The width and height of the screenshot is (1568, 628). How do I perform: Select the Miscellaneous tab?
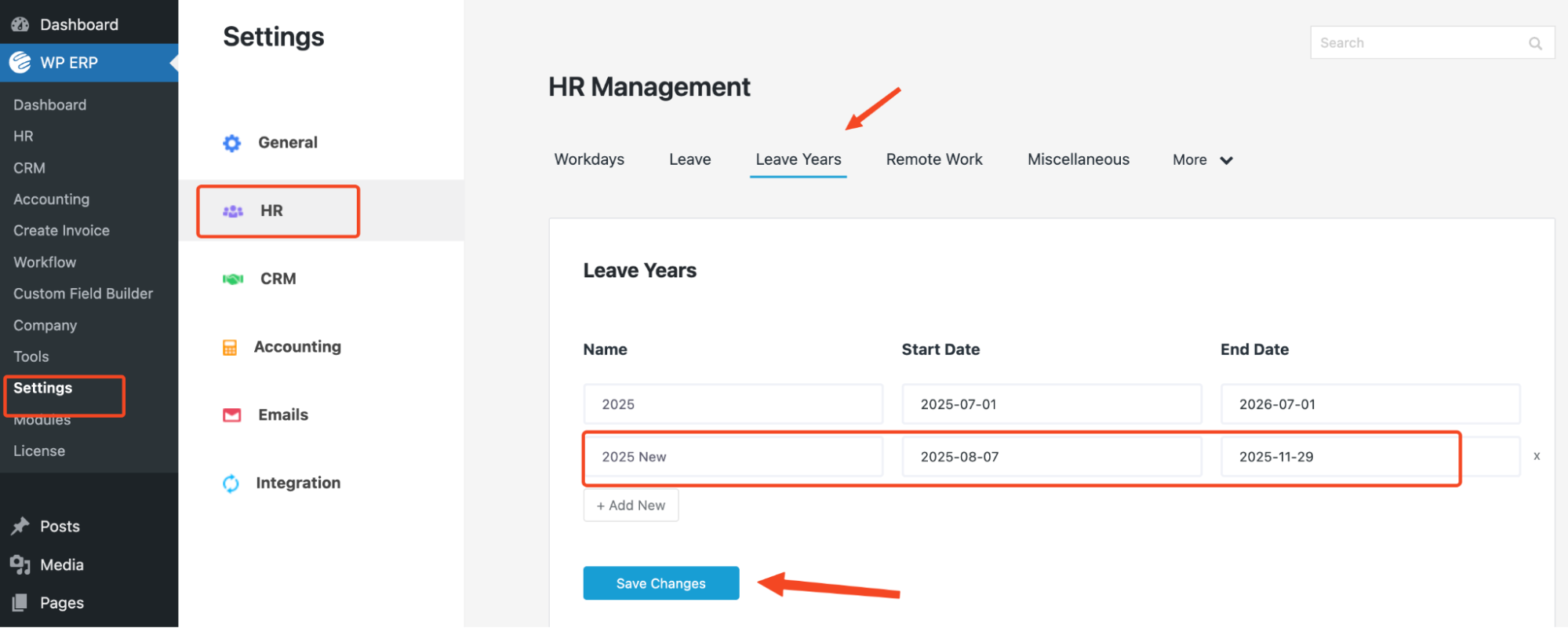click(1079, 159)
